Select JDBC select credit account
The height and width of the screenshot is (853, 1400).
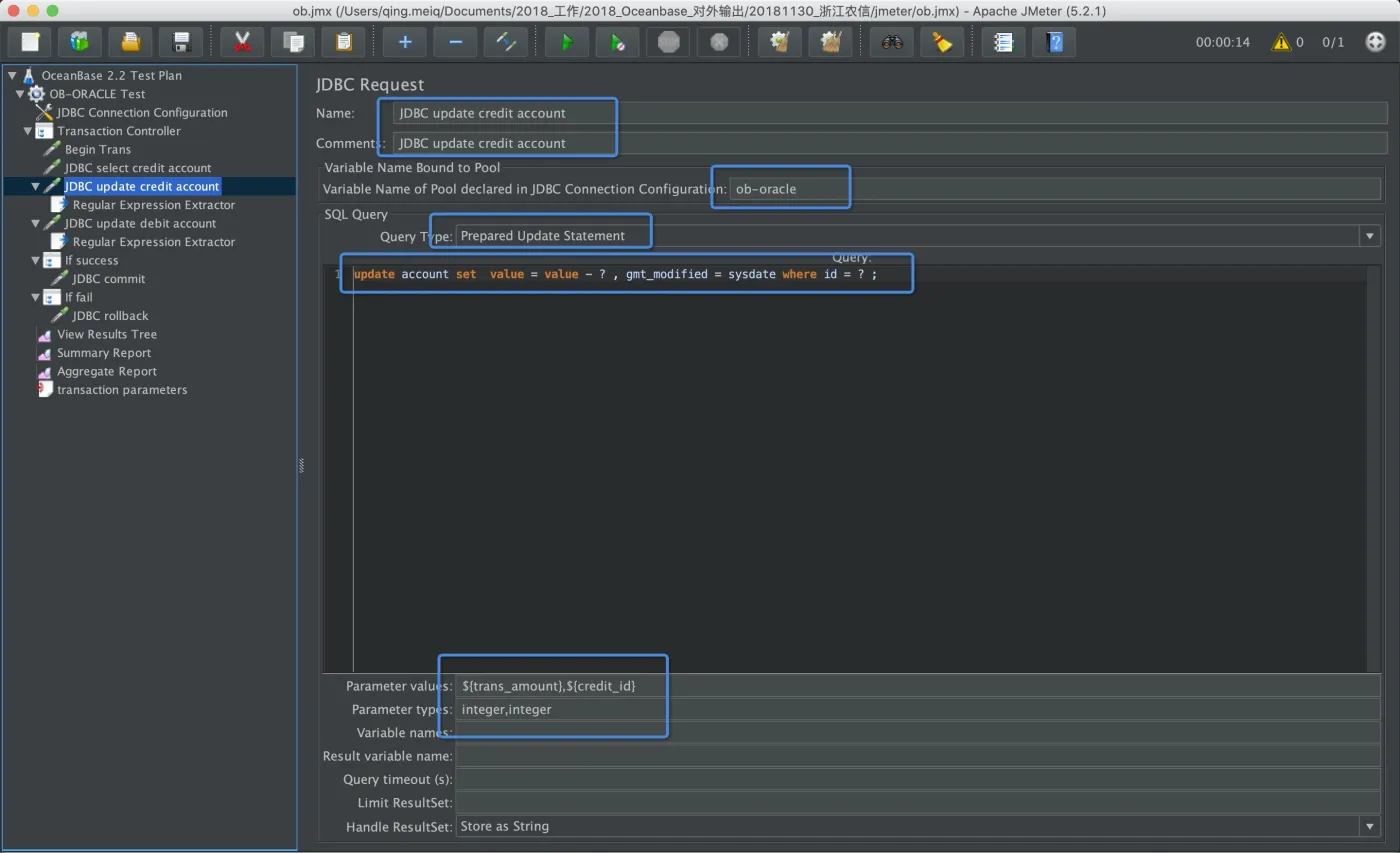tap(138, 168)
